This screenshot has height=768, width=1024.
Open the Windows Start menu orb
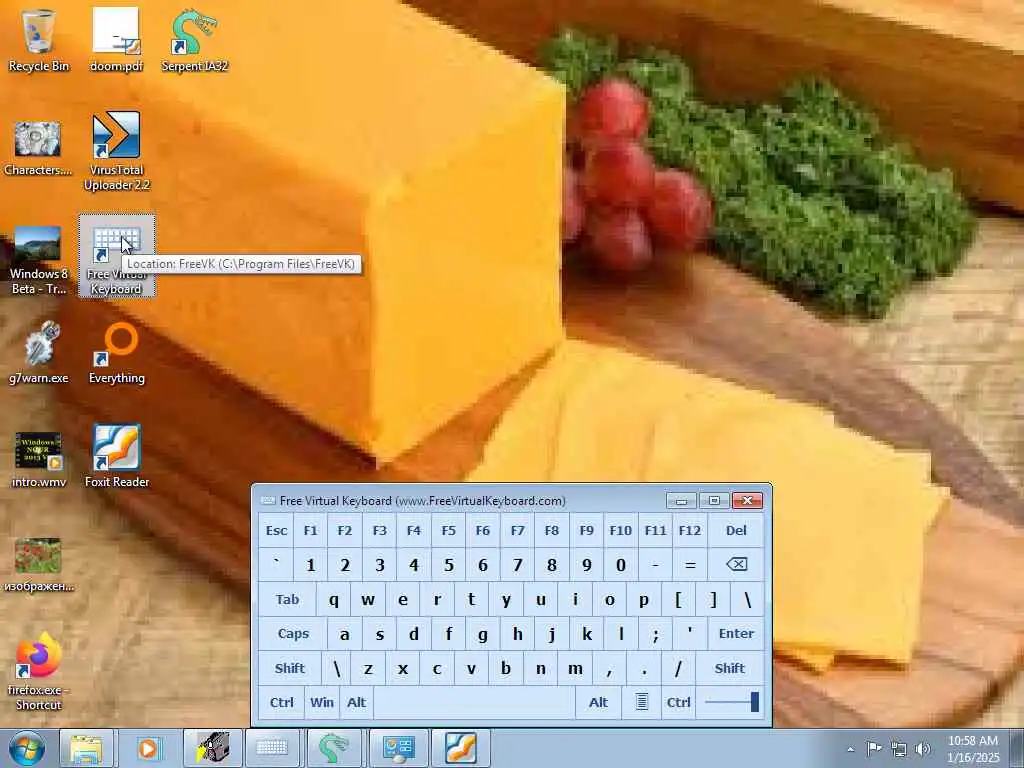(27, 748)
